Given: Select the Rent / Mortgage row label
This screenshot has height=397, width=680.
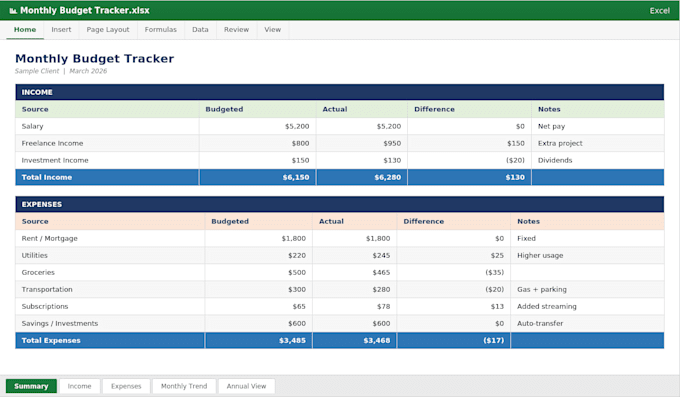Looking at the screenshot, I should 49,238.
